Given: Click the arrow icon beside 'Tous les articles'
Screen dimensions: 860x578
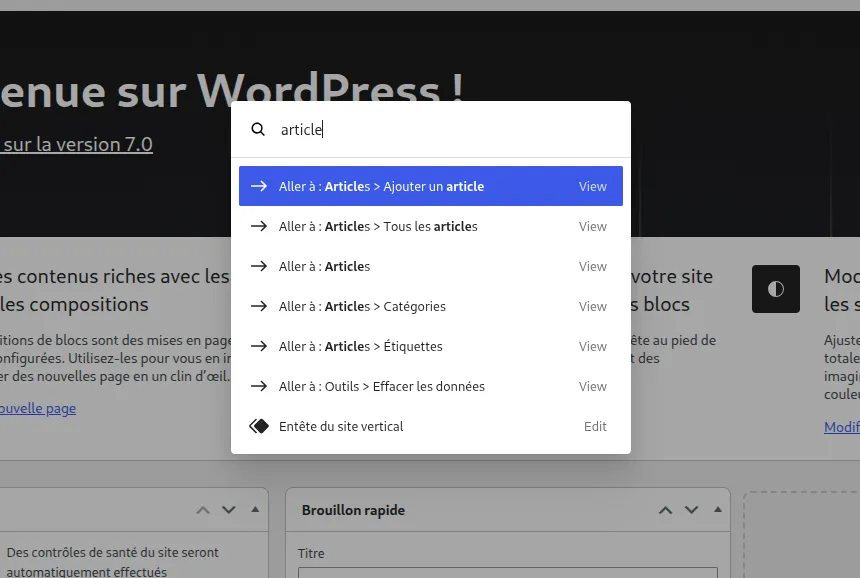Looking at the screenshot, I should click(x=259, y=226).
